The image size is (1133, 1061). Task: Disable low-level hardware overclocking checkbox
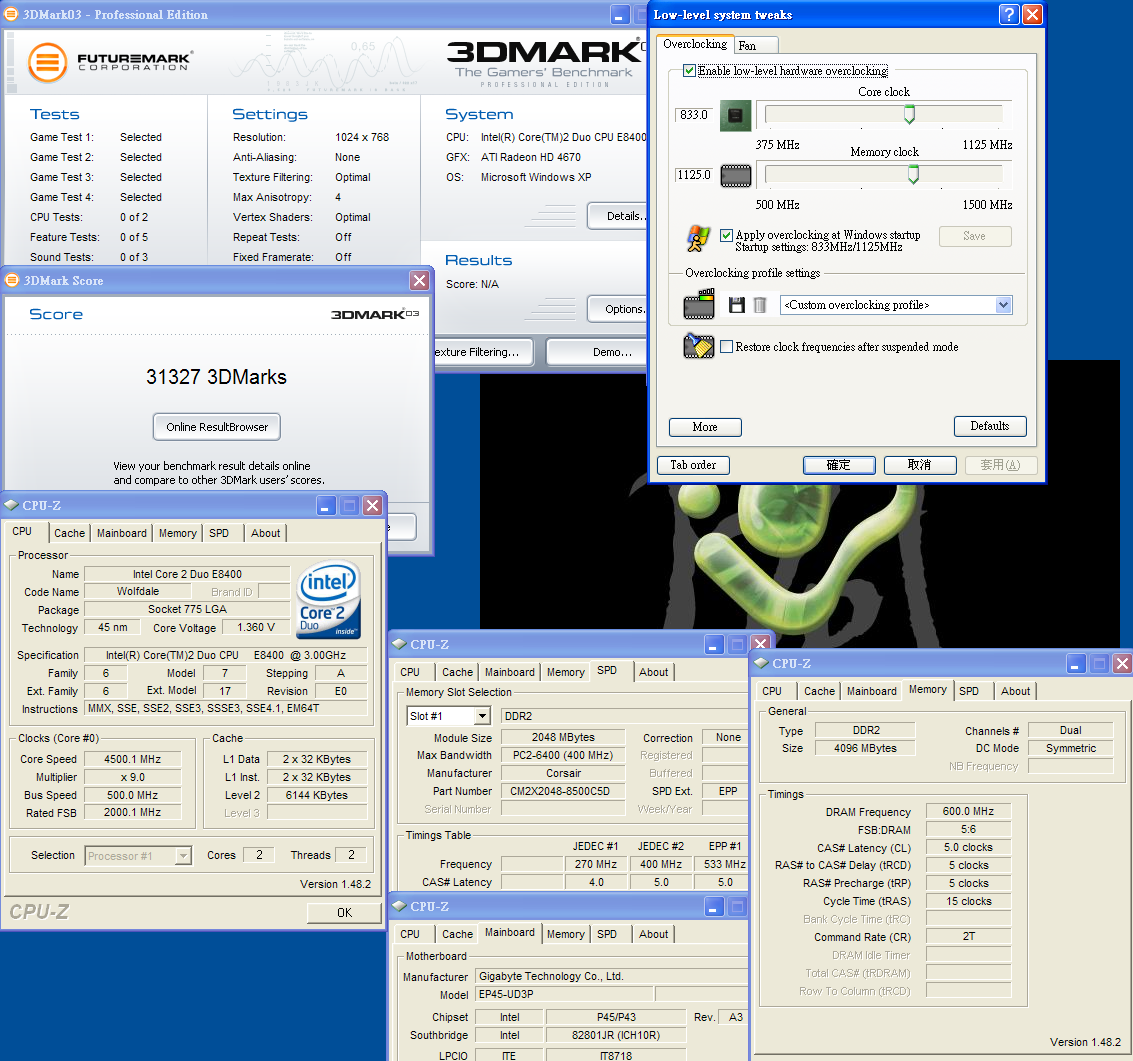point(689,71)
